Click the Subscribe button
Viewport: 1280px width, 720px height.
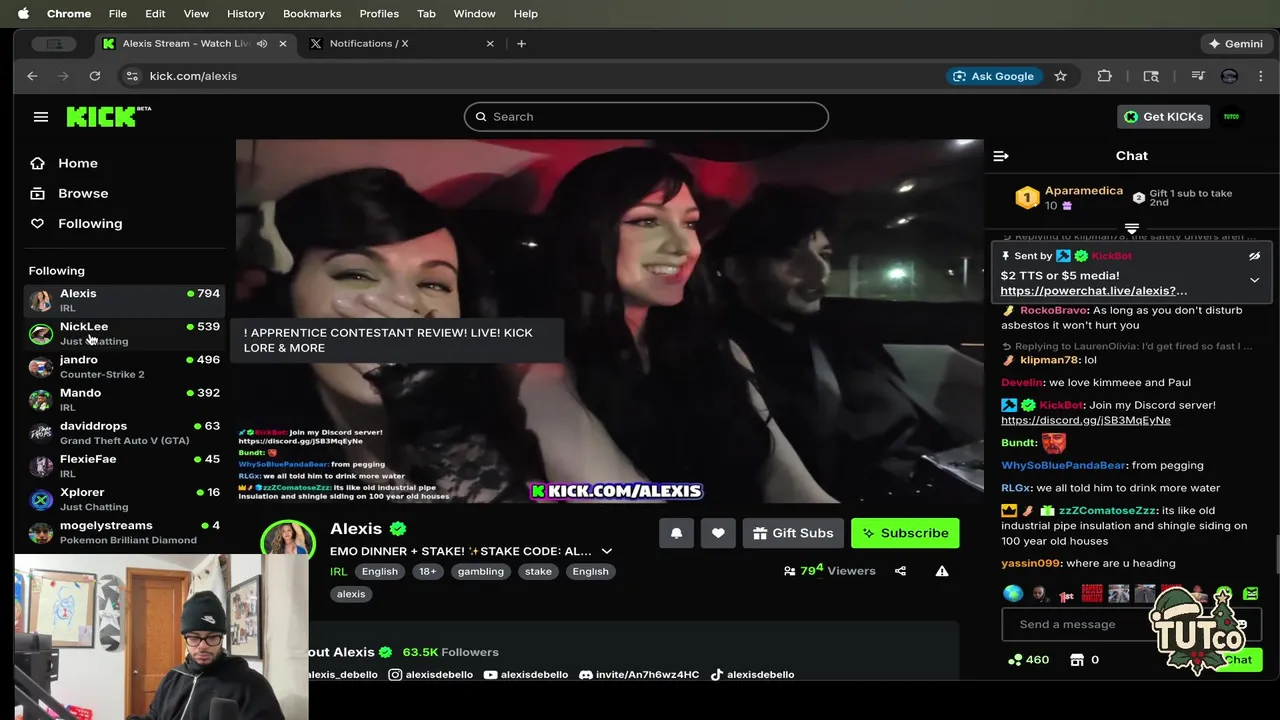click(x=905, y=533)
